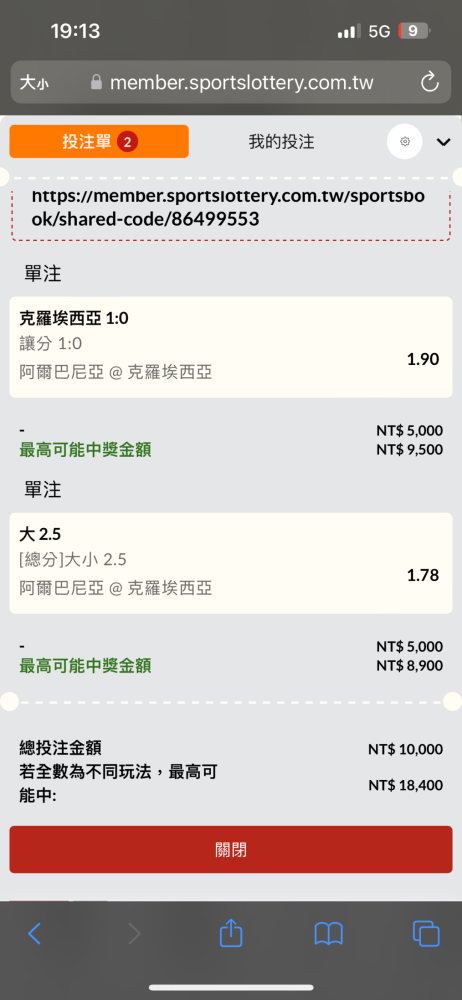Screen dimensions: 462x1000
Task: Open the Safari tabs overview icon
Action: click(x=426, y=934)
